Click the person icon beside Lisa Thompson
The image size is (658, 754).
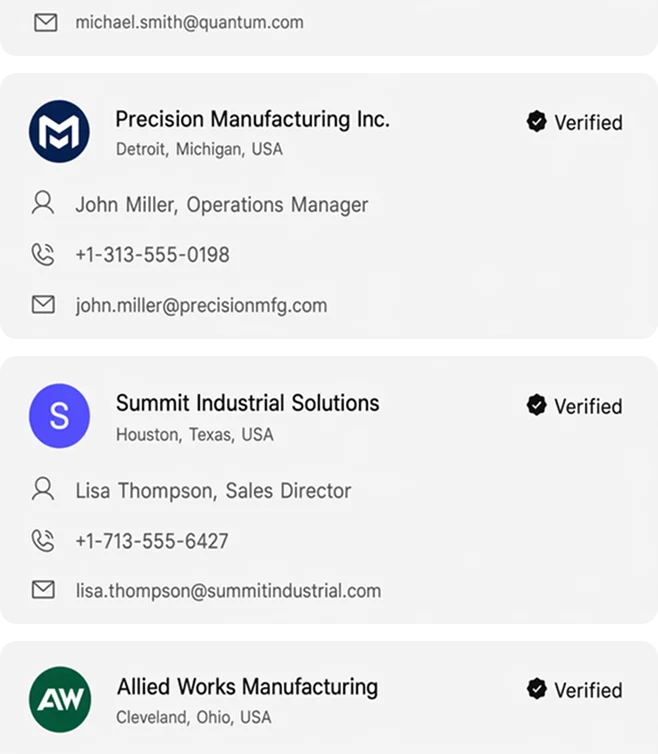(x=43, y=489)
